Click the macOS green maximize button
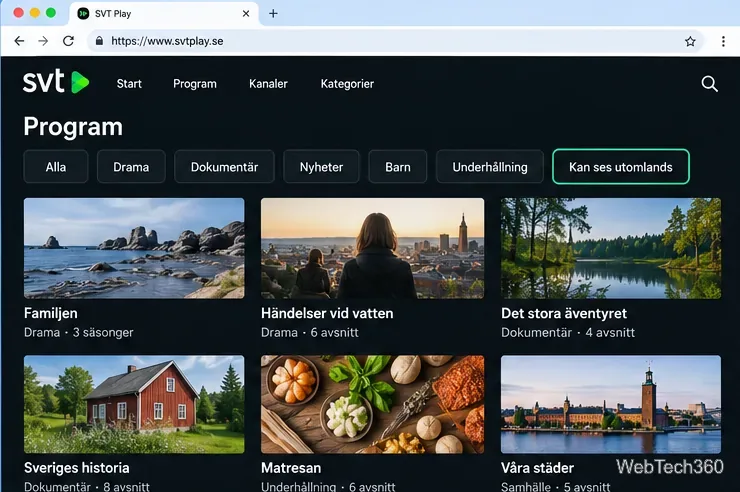 [51, 13]
